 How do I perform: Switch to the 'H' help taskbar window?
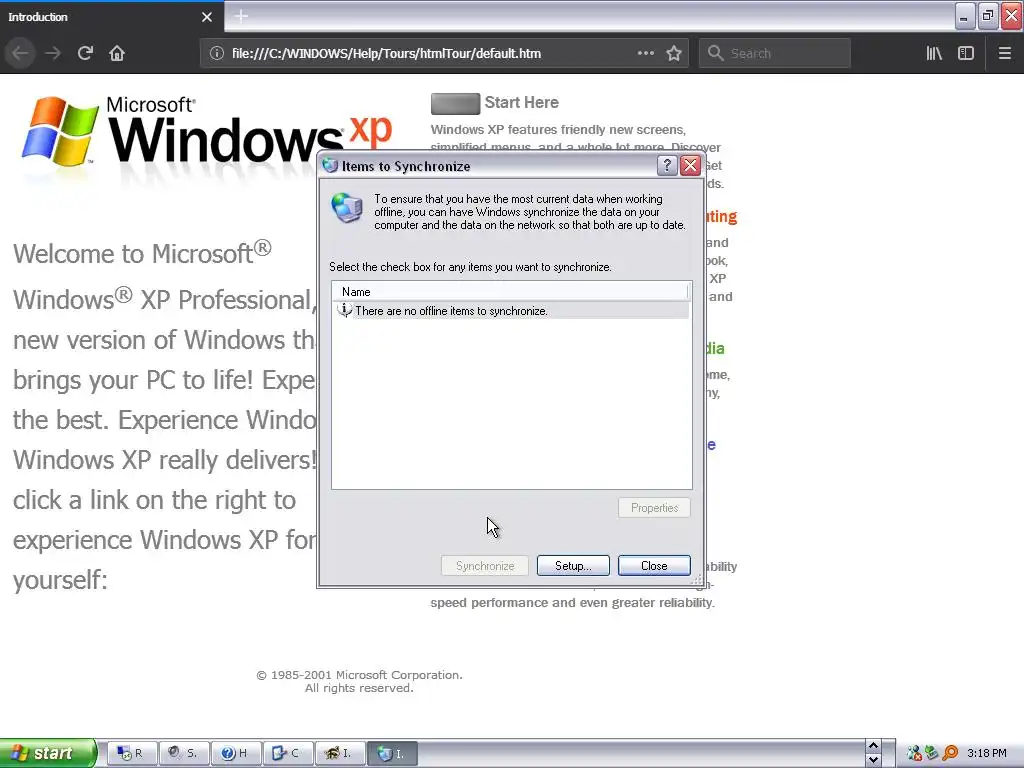pyautogui.click(x=236, y=753)
